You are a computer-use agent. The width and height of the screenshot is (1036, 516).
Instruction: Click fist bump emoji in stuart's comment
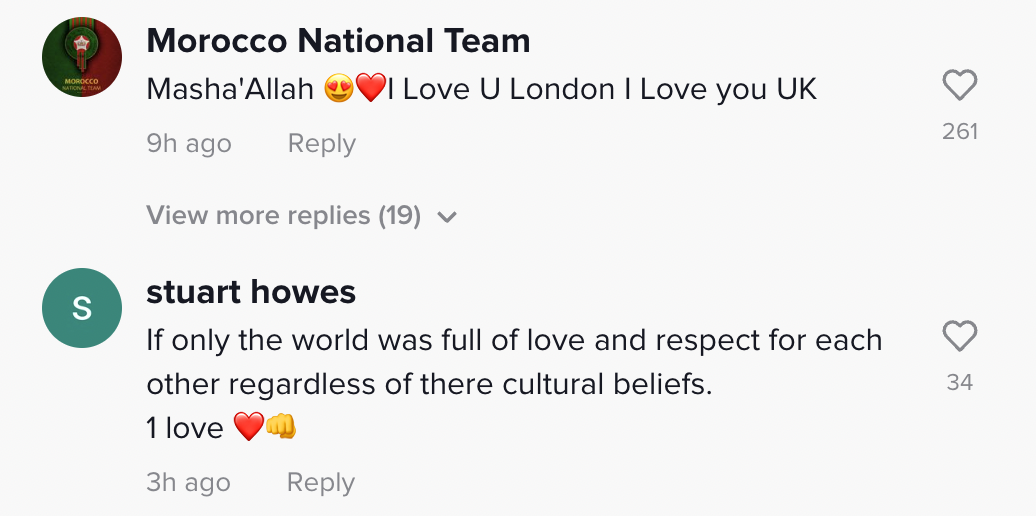point(281,428)
